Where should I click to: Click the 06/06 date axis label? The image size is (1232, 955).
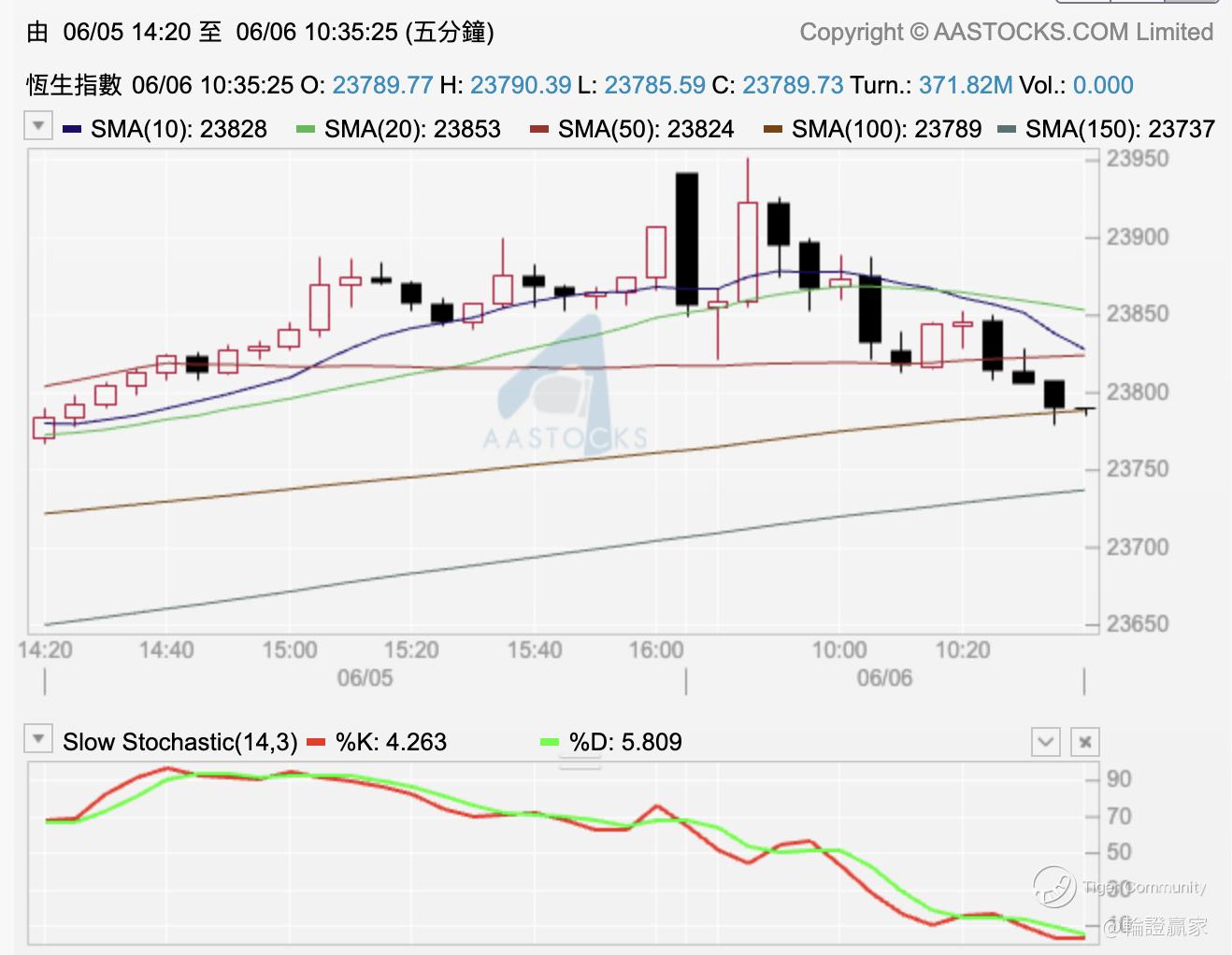[884, 677]
